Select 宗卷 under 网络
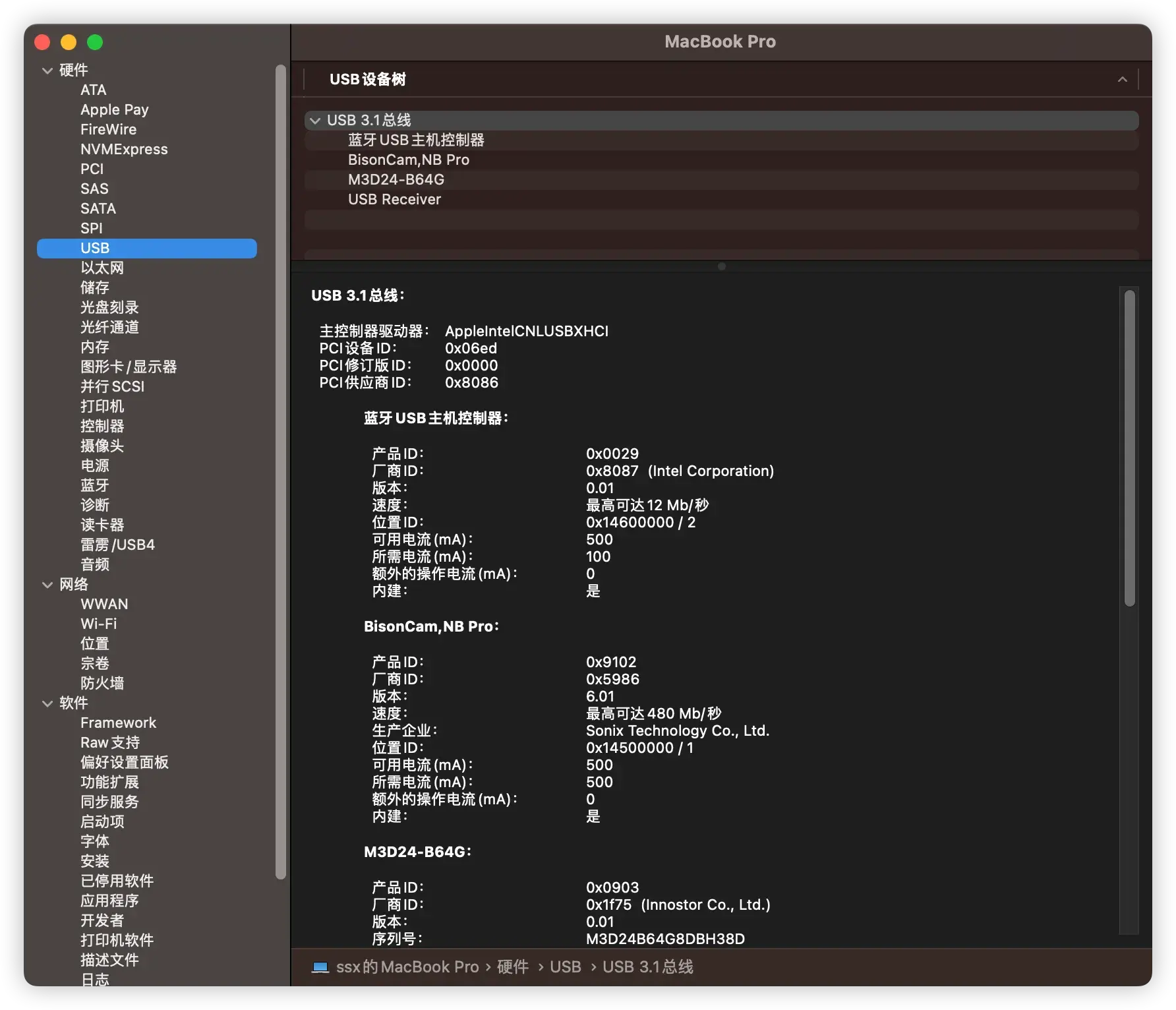Viewport: 1176px width, 1010px height. 95,663
